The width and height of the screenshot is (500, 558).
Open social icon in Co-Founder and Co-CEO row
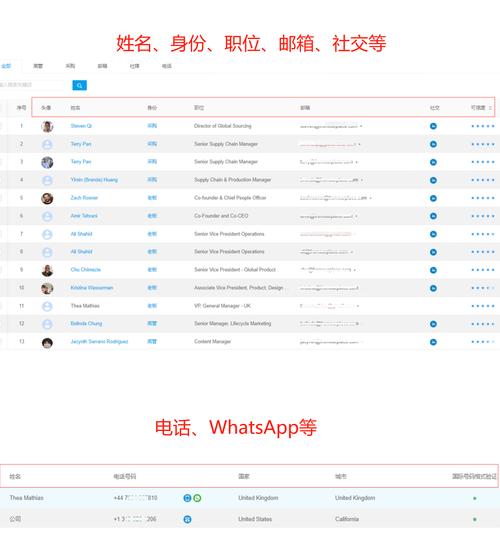coord(433,216)
